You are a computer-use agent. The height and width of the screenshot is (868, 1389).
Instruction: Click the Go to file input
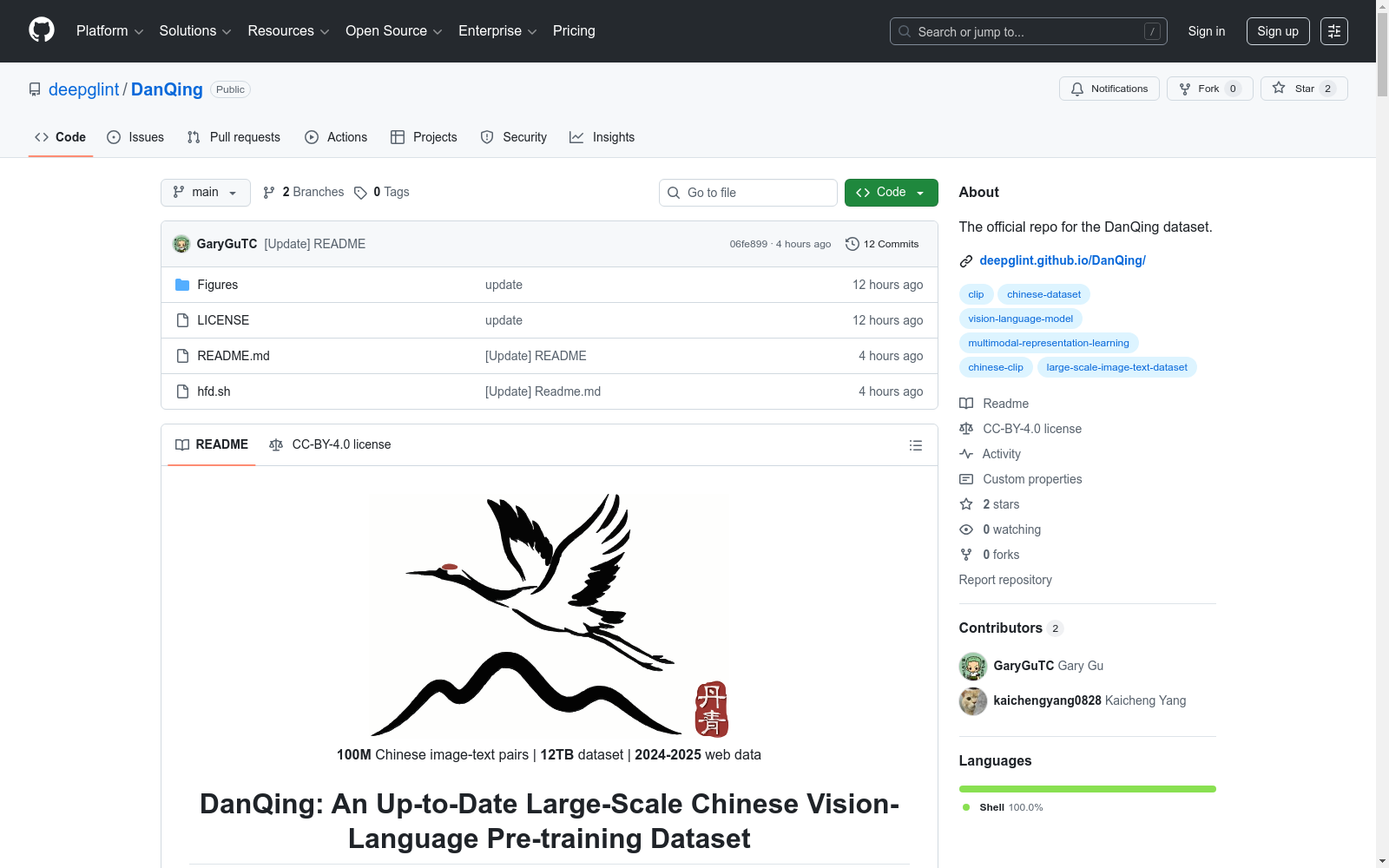pos(748,193)
